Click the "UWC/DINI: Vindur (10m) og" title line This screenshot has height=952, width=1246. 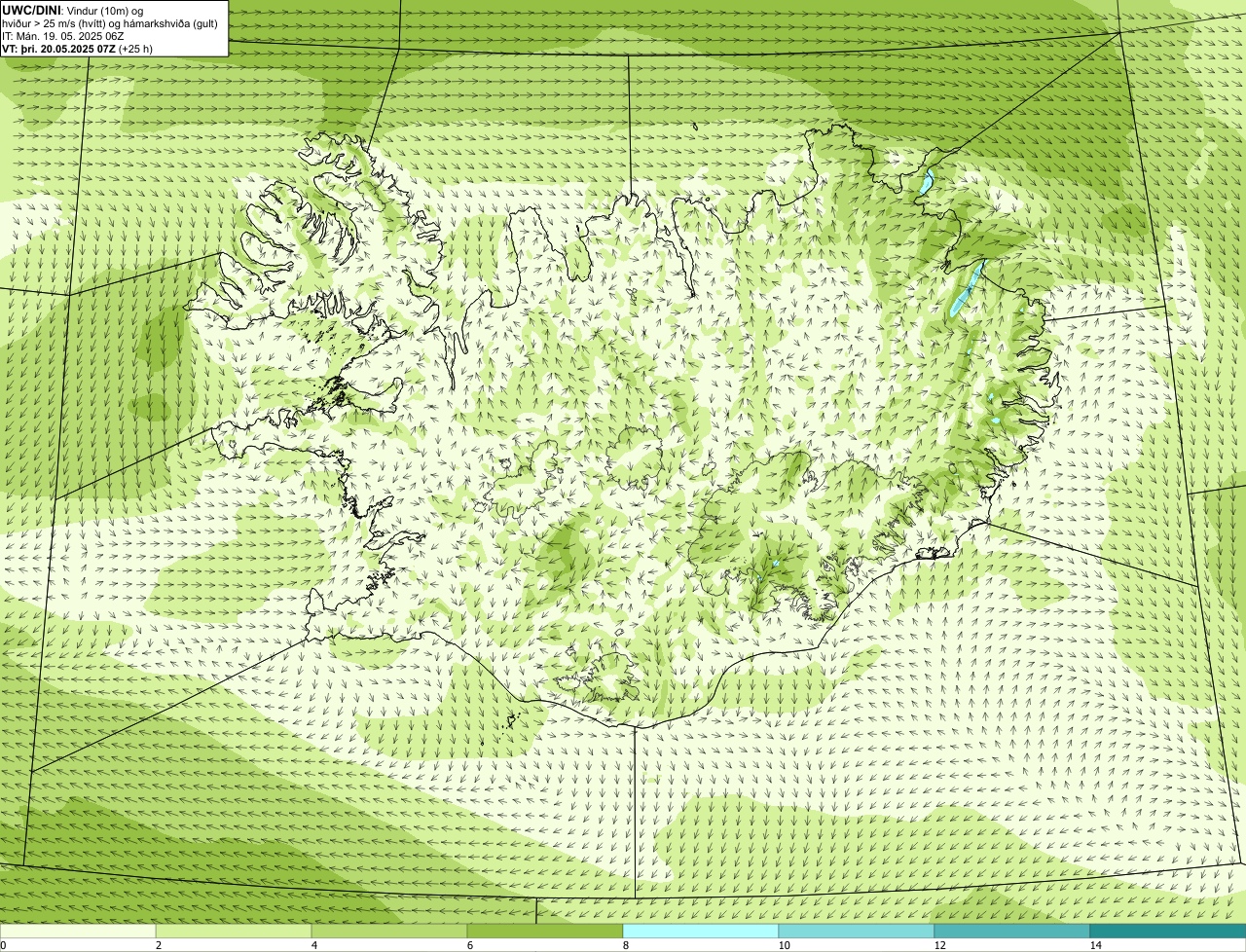point(73,10)
